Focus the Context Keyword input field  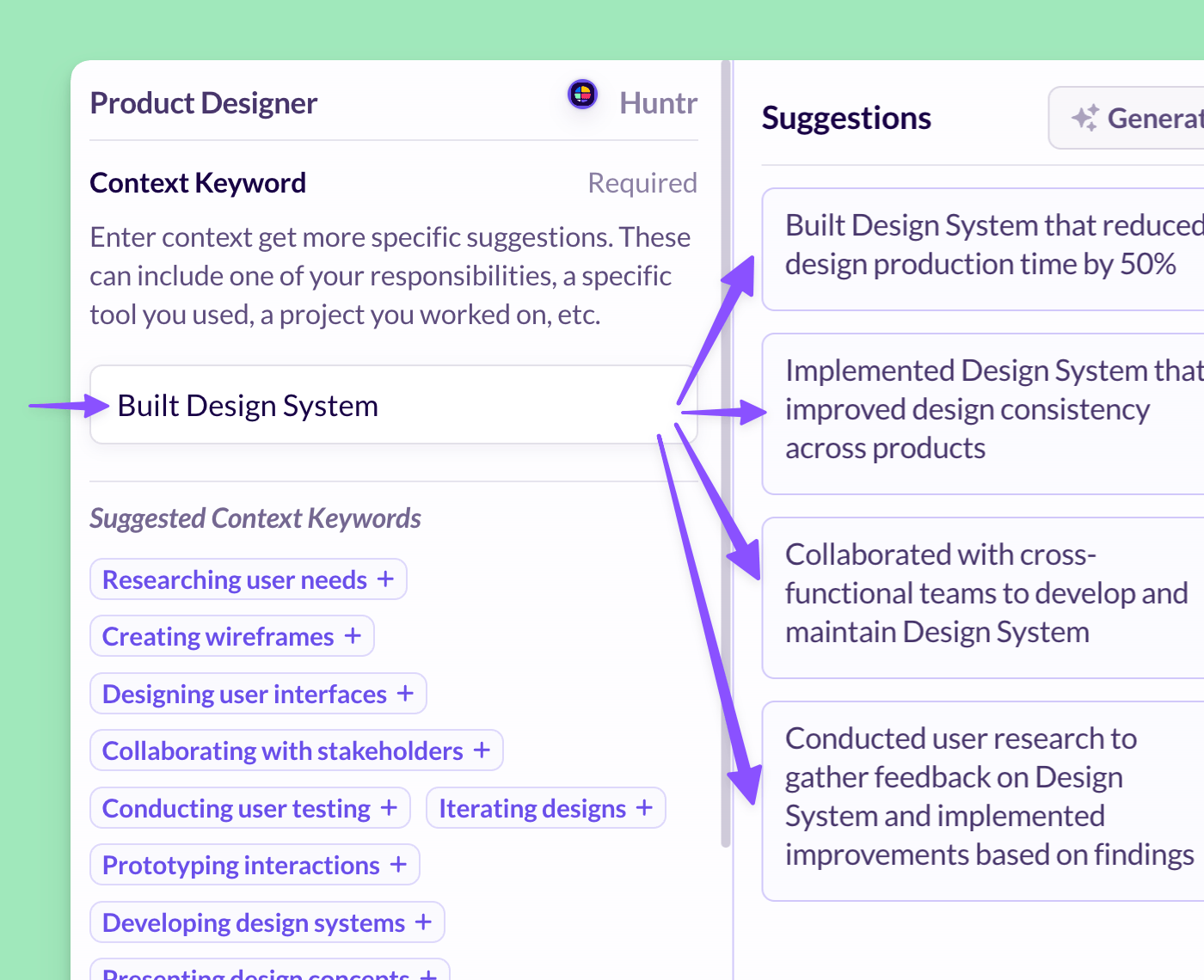pos(392,405)
